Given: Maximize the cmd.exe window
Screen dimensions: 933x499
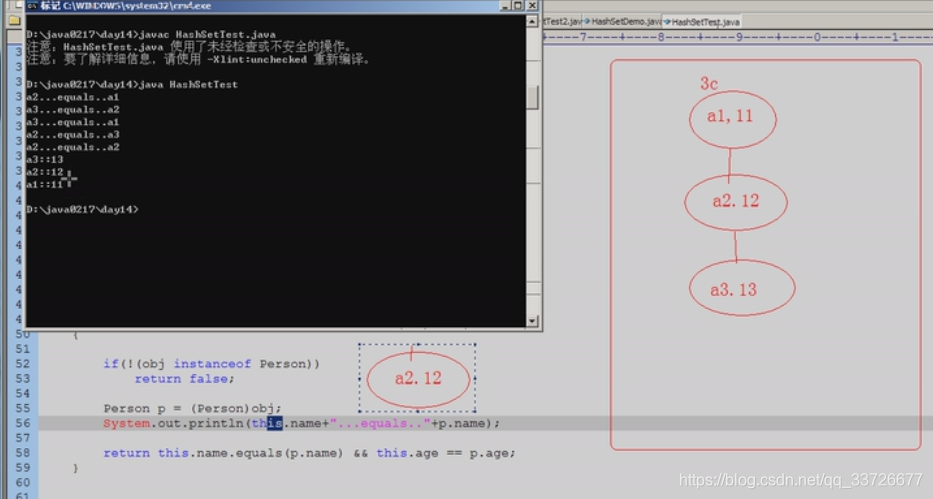Looking at the screenshot, I should (x=518, y=5).
